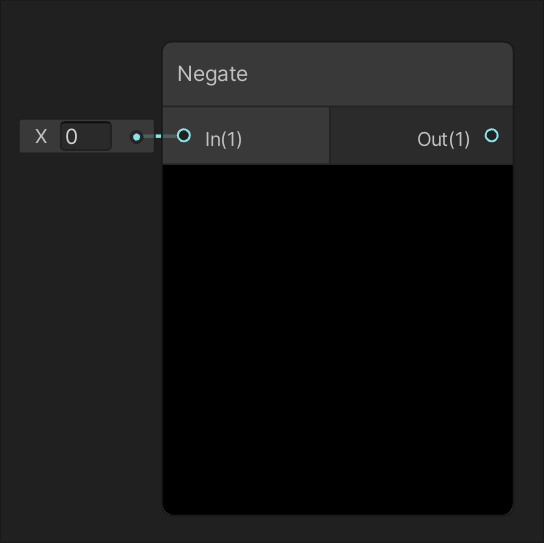
Task: Click the bright dash marker on the edge
Action: coord(158,136)
